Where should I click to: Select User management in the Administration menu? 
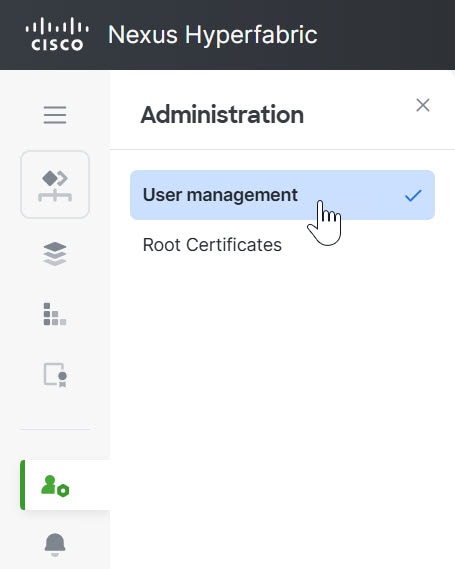(220, 195)
